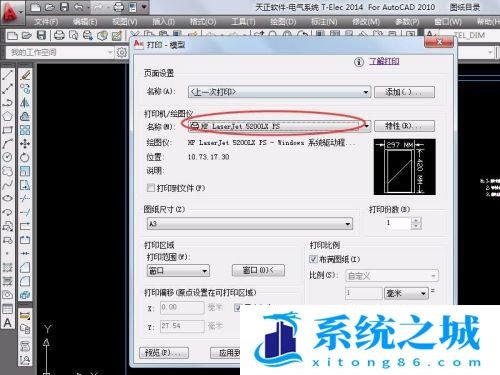Open the 格式(O) menu
The image size is (500, 375).
(x=203, y=22)
